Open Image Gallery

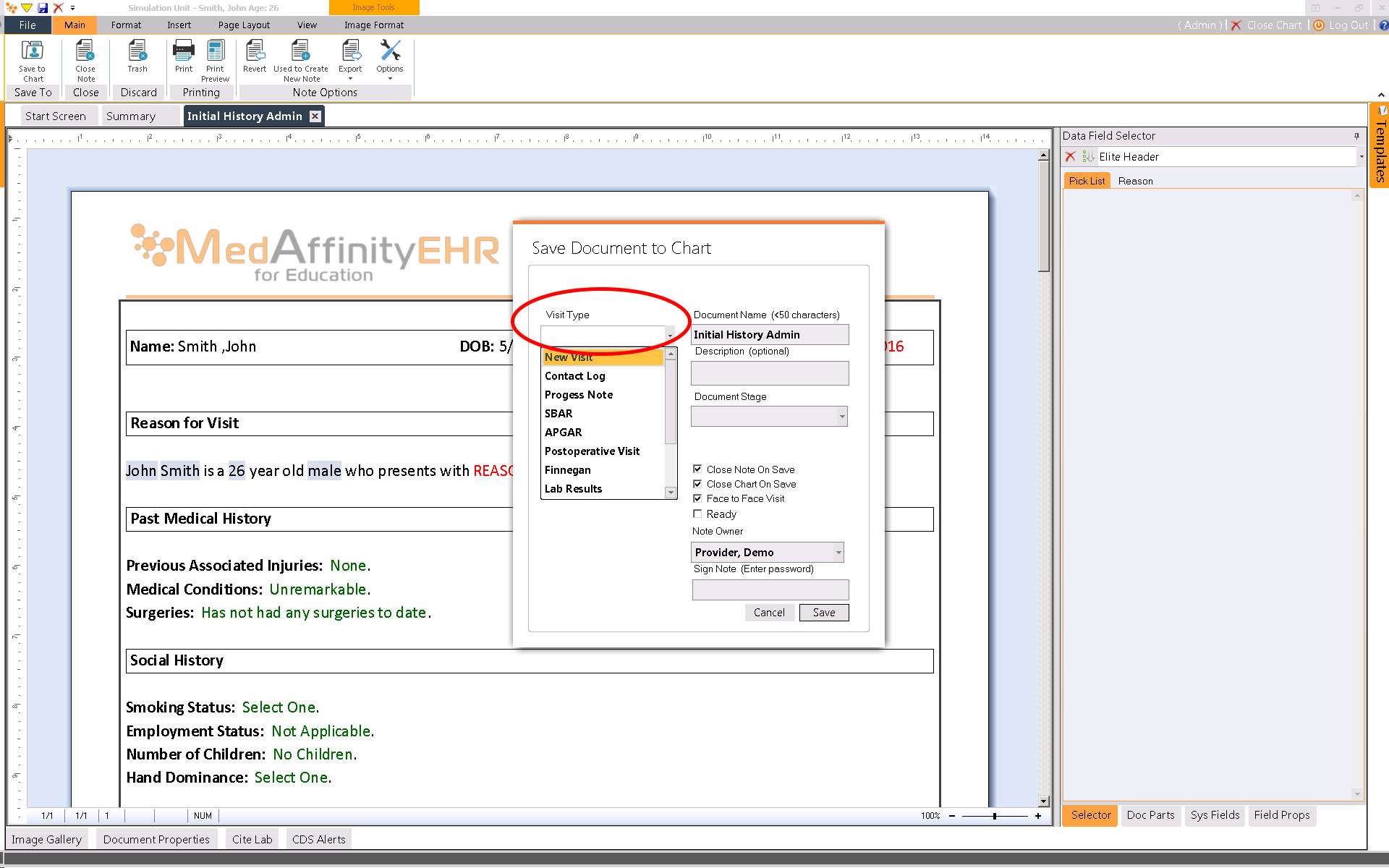point(46,839)
